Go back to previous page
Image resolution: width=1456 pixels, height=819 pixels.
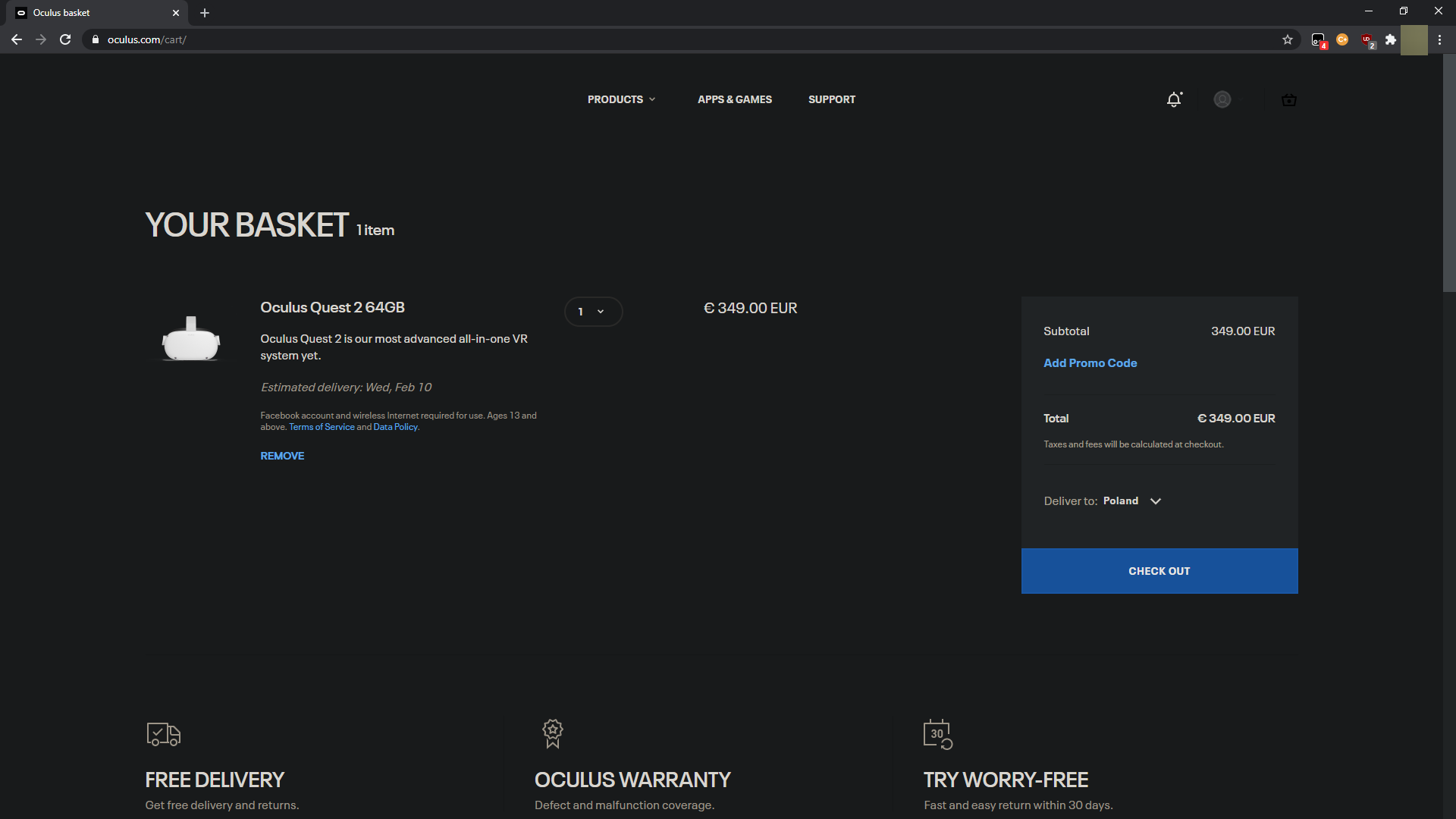(17, 39)
